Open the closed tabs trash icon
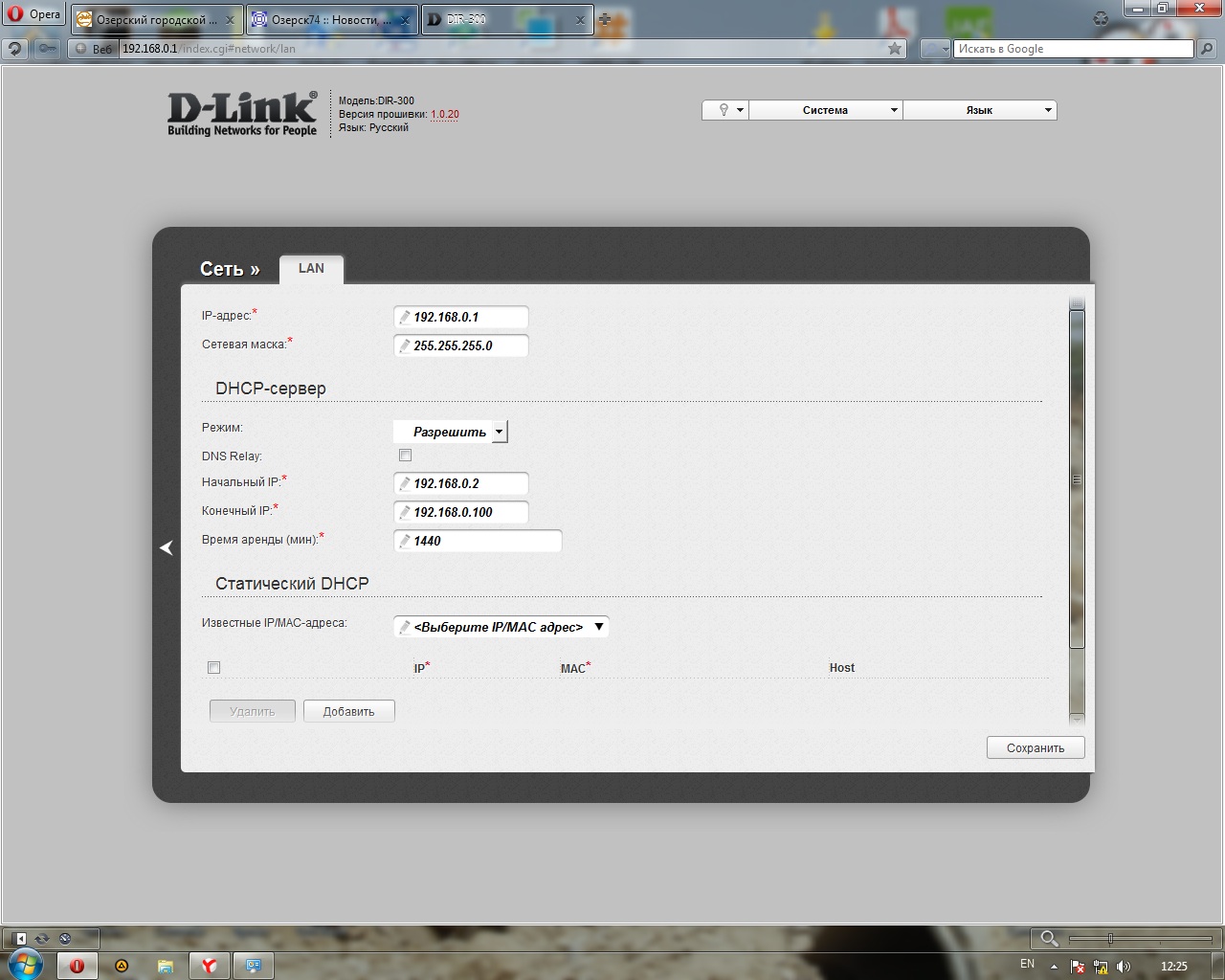 (x=1102, y=18)
